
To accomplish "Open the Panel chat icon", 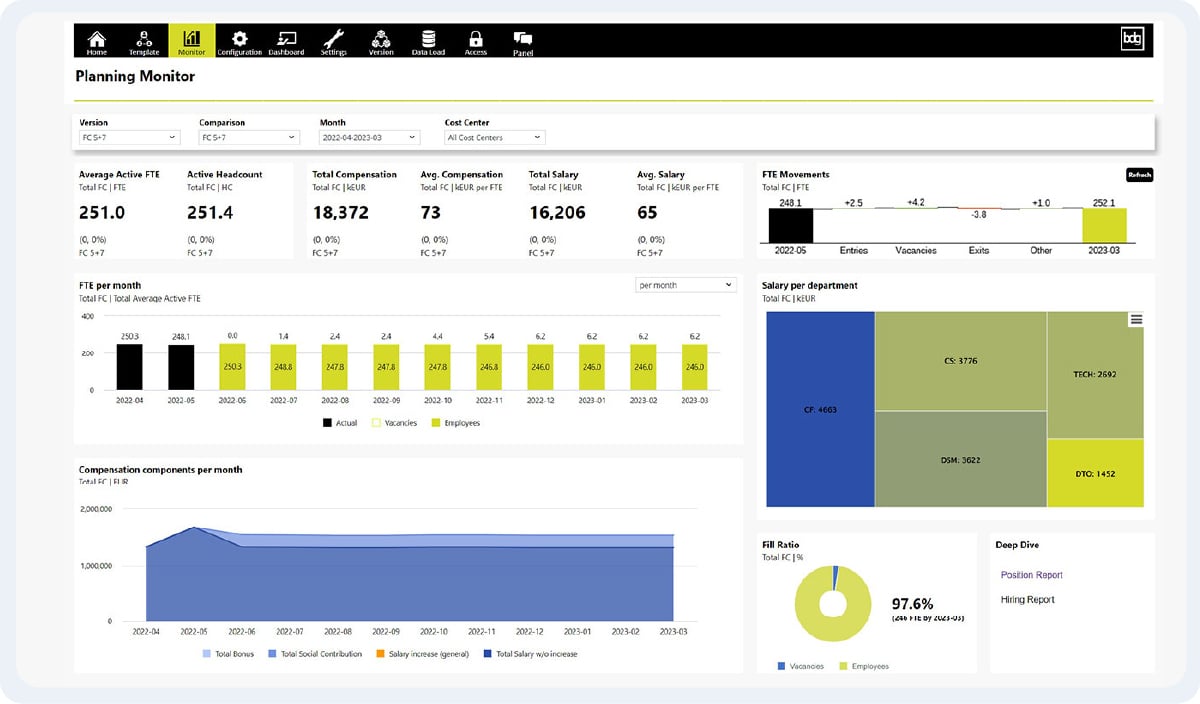I will coord(523,42).
